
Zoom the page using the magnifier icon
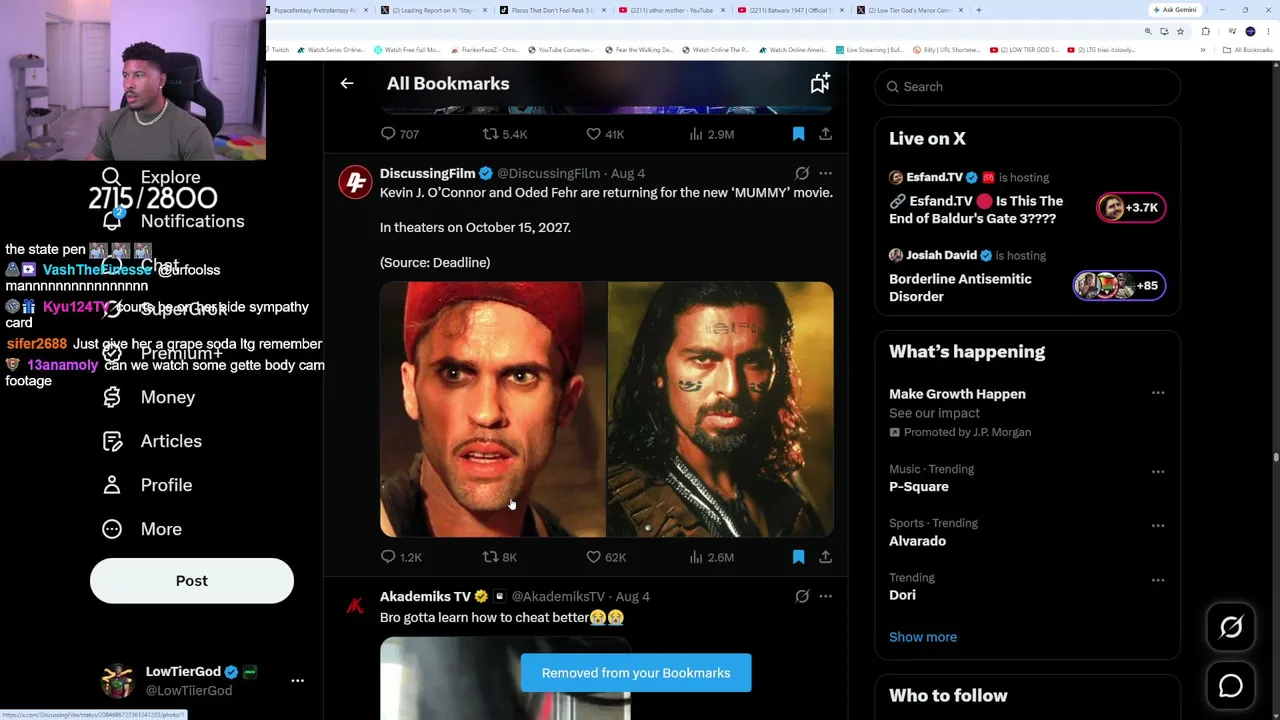(1148, 31)
